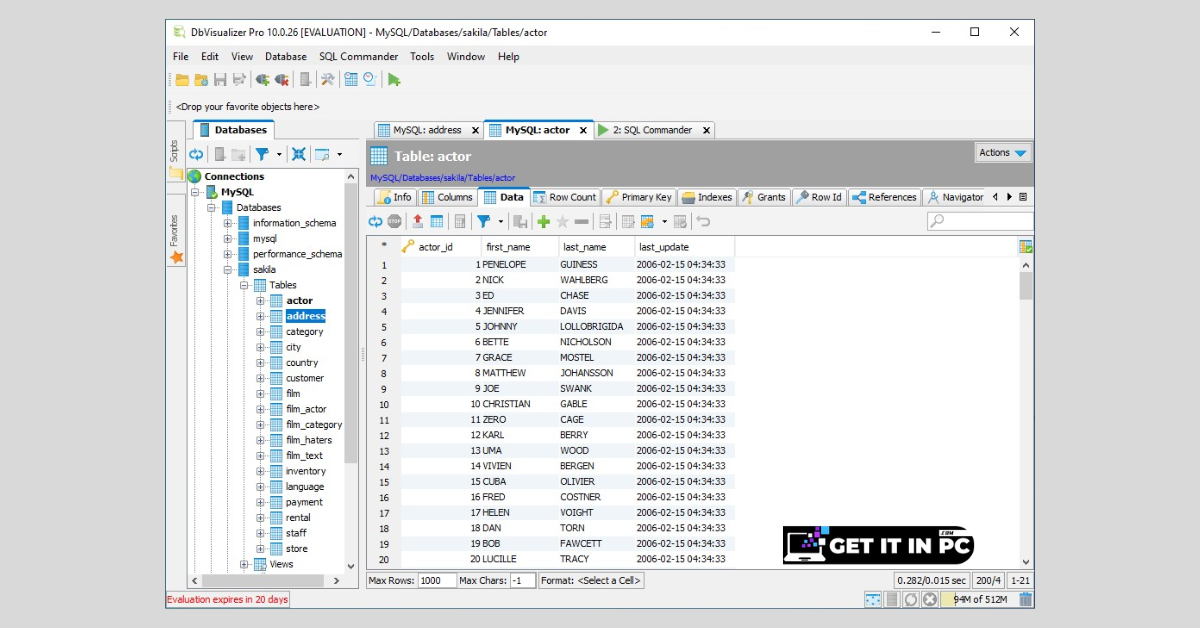This screenshot has width=1200, height=628.
Task: Click the round X cancel icon in status bar
Action: 929,599
